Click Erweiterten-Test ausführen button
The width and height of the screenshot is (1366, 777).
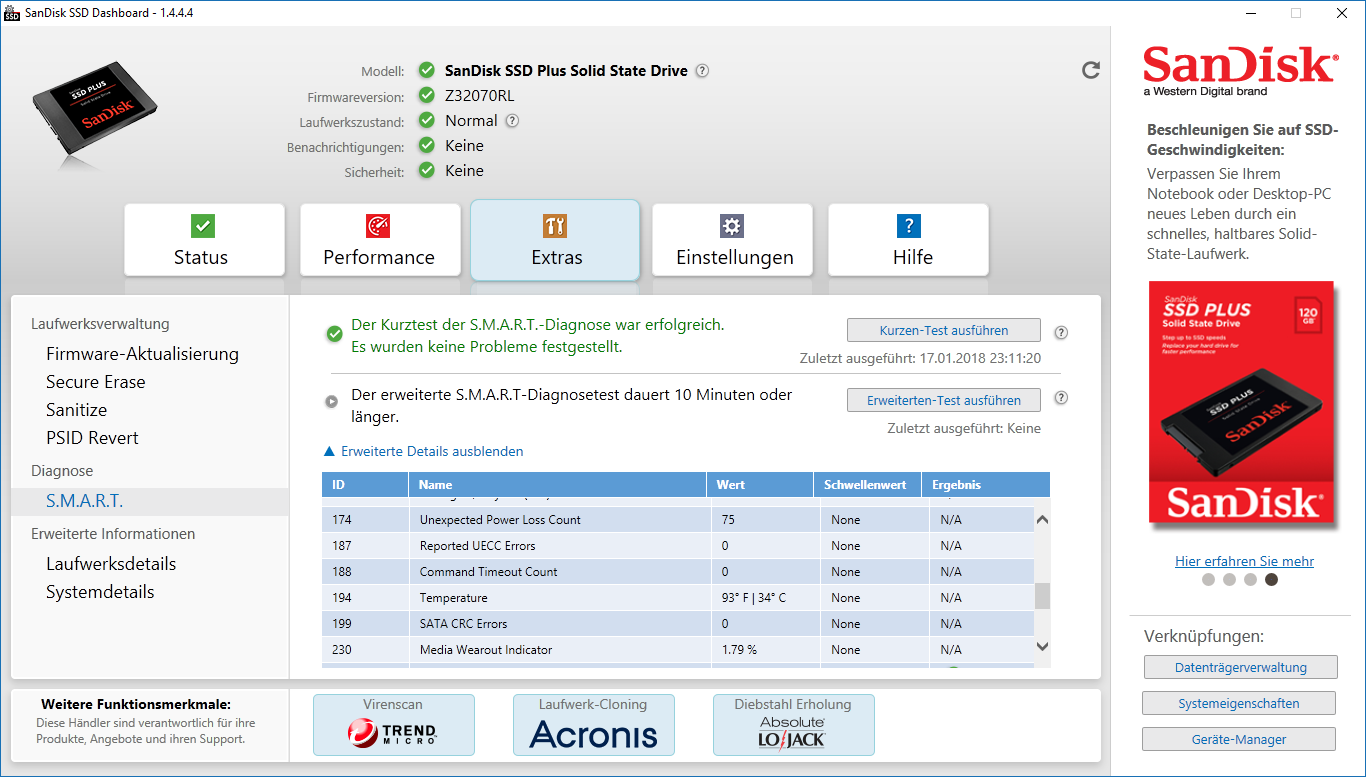pyautogui.click(x=943, y=400)
